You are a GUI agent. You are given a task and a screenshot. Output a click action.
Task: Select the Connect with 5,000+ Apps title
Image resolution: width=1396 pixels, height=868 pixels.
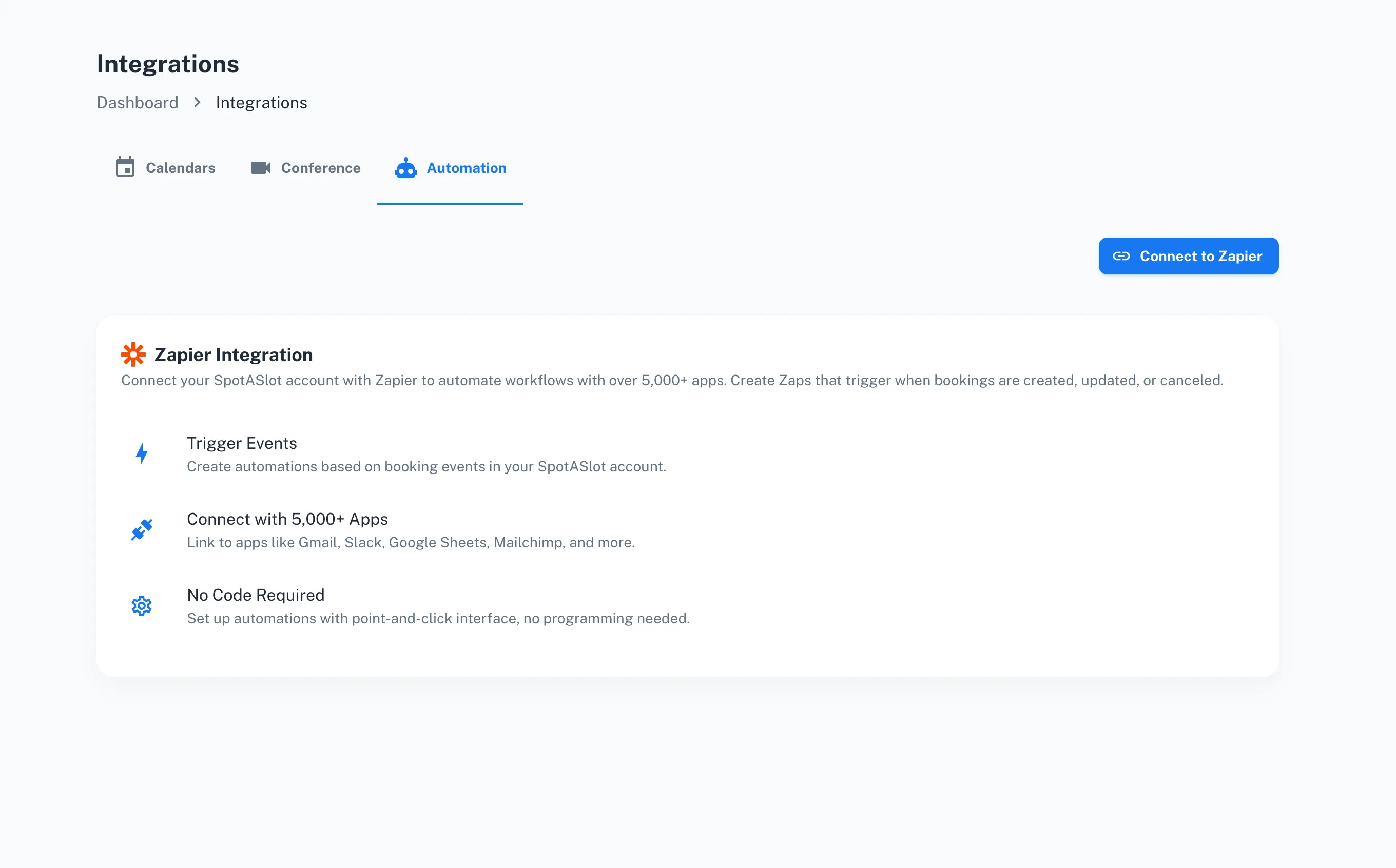[x=287, y=518]
